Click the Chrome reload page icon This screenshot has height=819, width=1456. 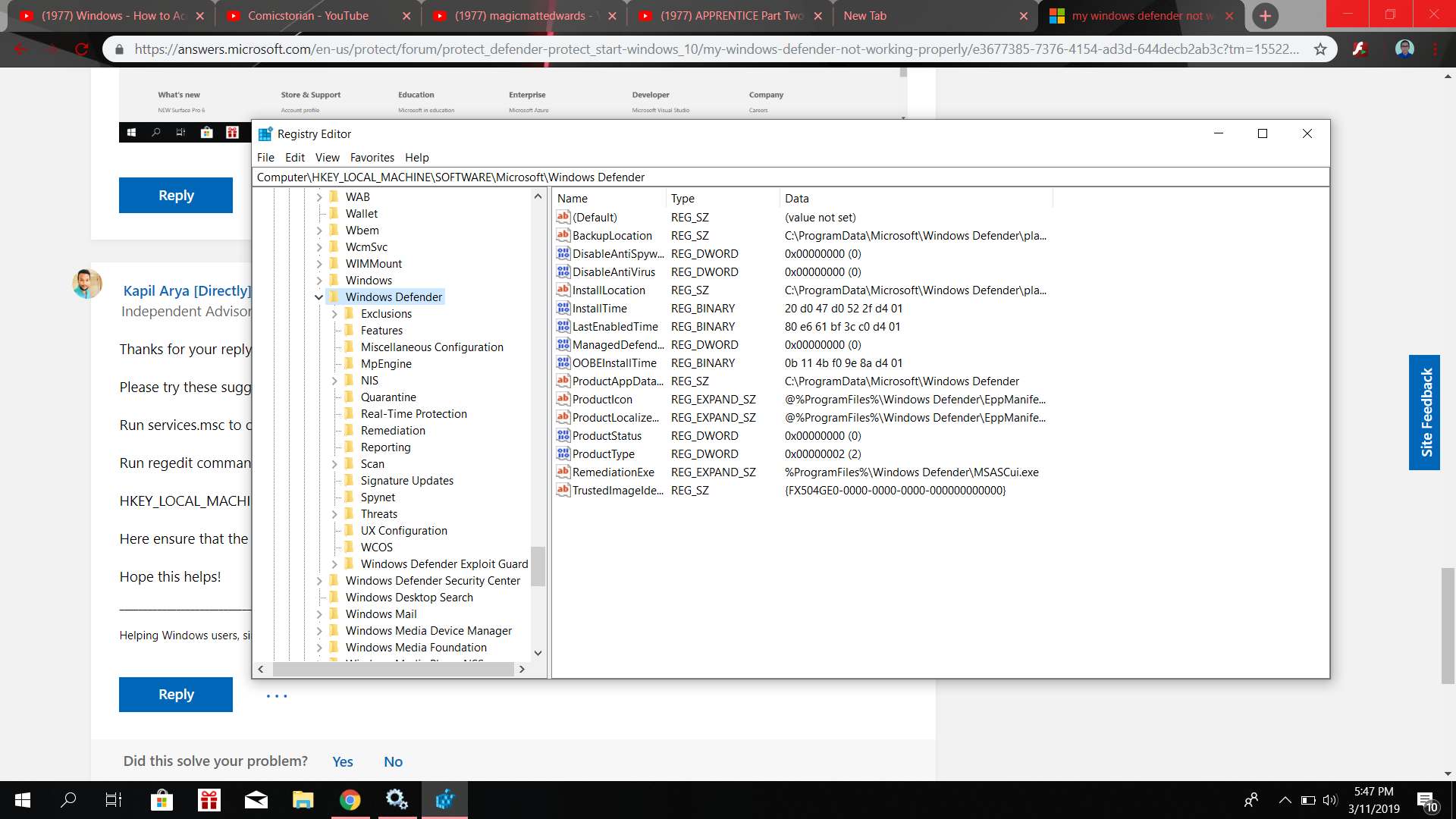click(81, 49)
